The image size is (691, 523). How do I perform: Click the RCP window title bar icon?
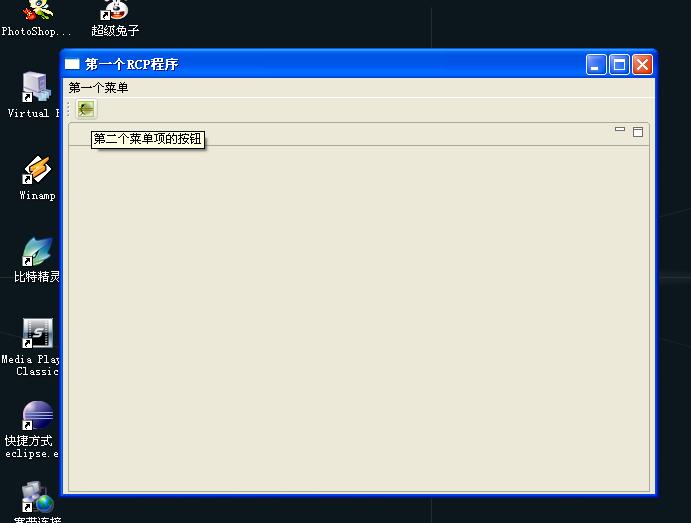pos(72,64)
